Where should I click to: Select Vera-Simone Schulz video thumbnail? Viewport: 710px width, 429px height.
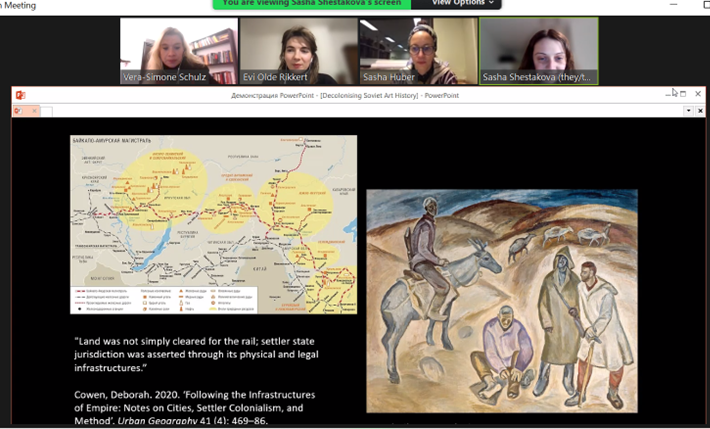pos(179,51)
